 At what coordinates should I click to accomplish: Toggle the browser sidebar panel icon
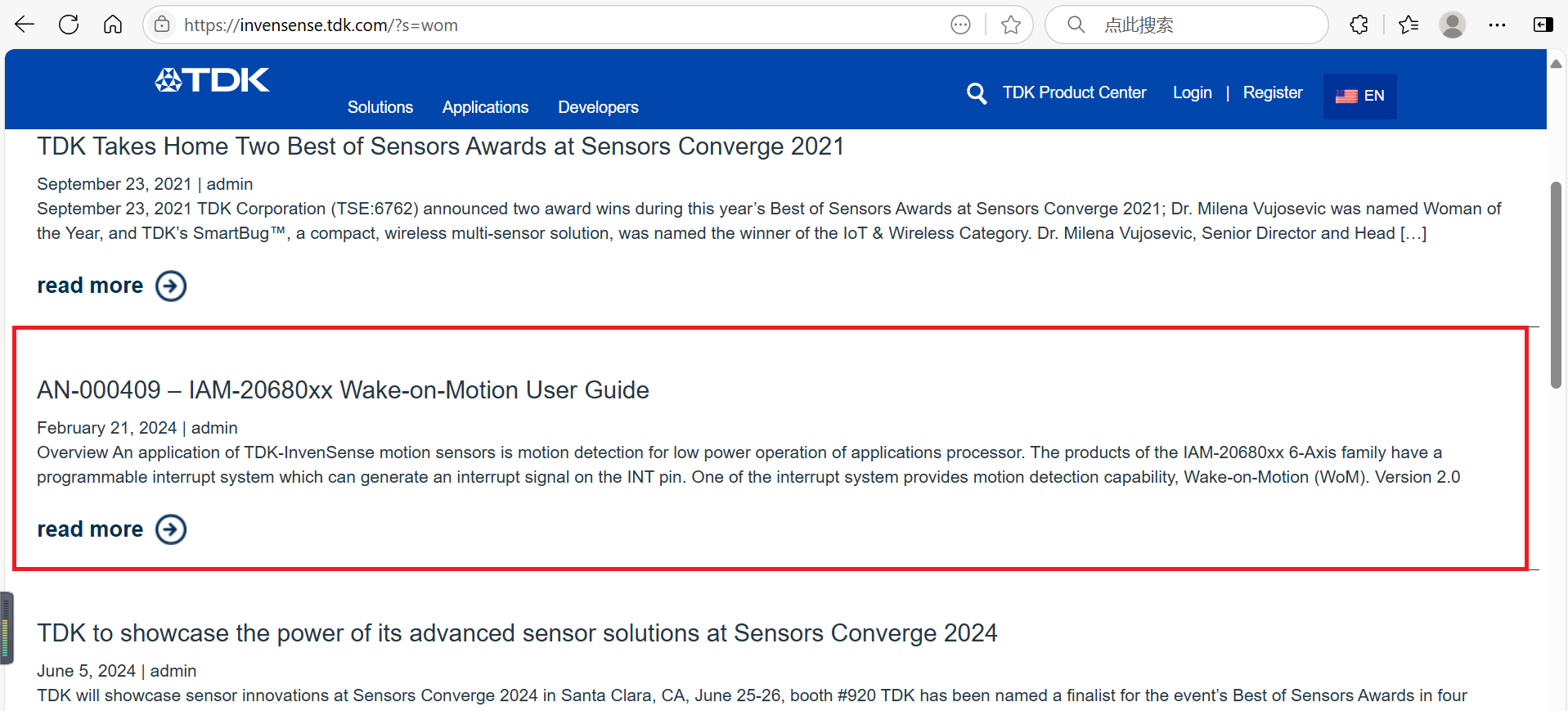(x=1543, y=25)
